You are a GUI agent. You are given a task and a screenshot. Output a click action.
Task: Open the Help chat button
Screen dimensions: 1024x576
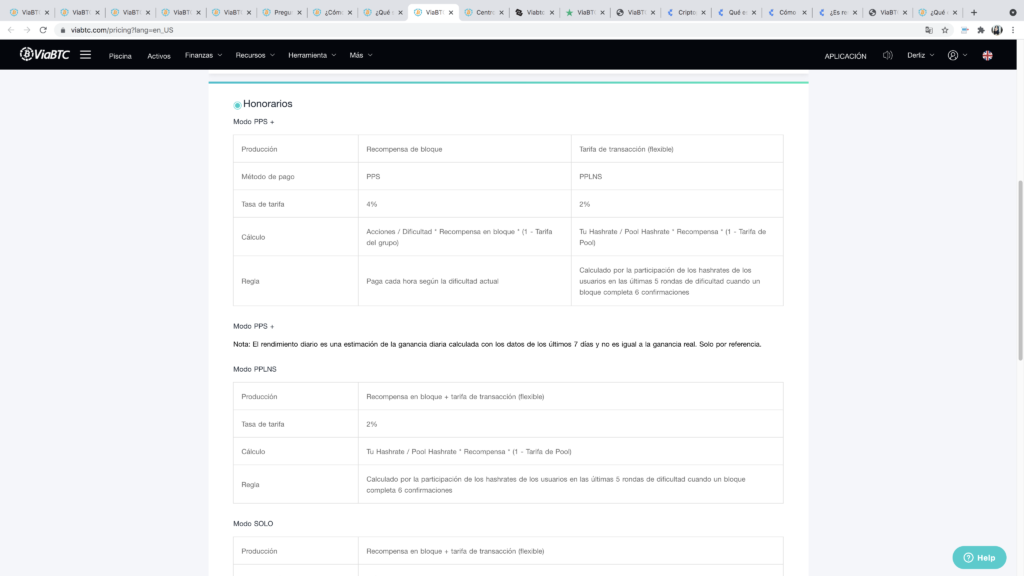coord(979,558)
